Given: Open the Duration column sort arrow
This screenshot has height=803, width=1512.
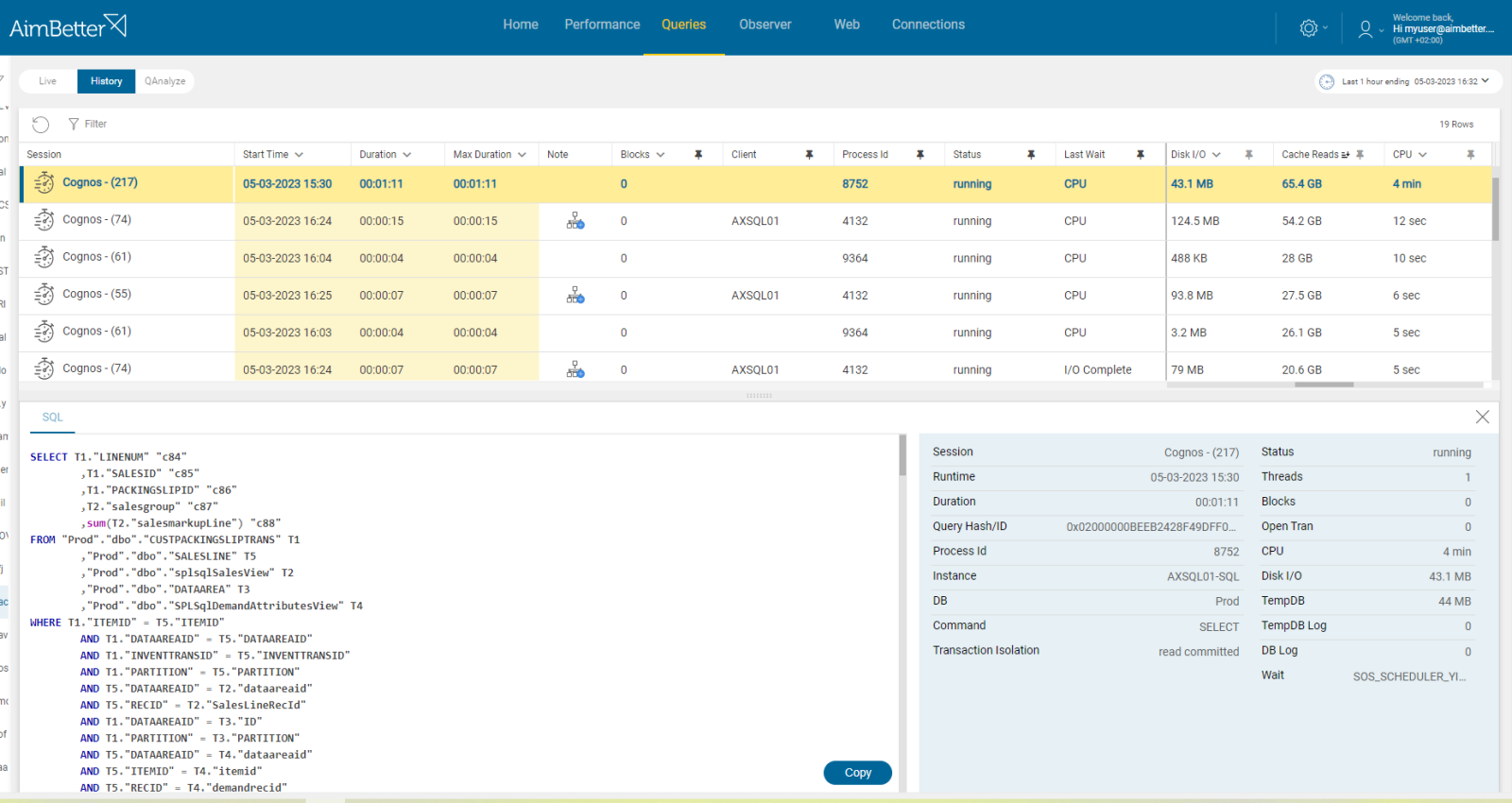Looking at the screenshot, I should coord(407,155).
